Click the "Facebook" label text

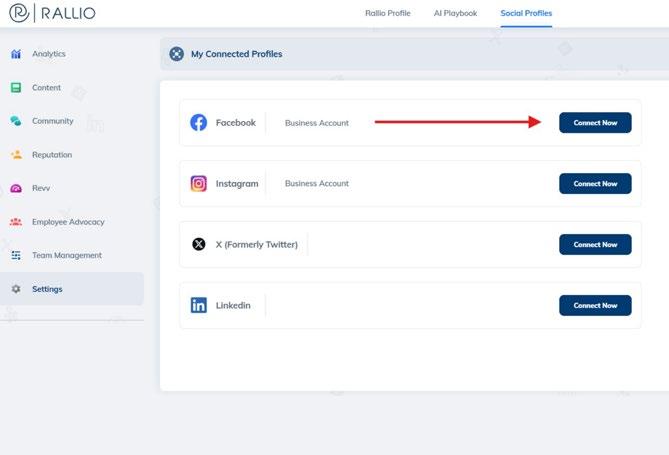pyautogui.click(x=236, y=122)
